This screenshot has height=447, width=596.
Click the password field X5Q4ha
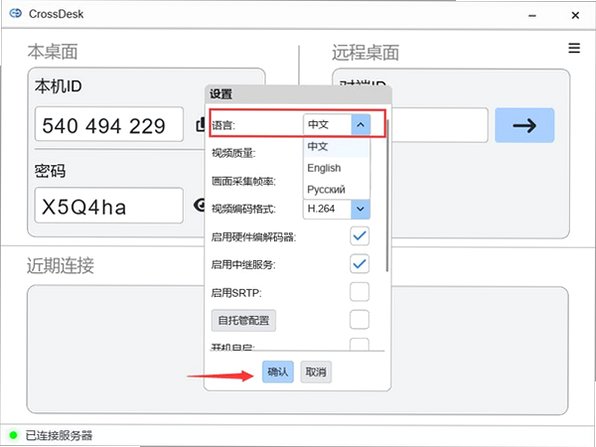[109, 206]
